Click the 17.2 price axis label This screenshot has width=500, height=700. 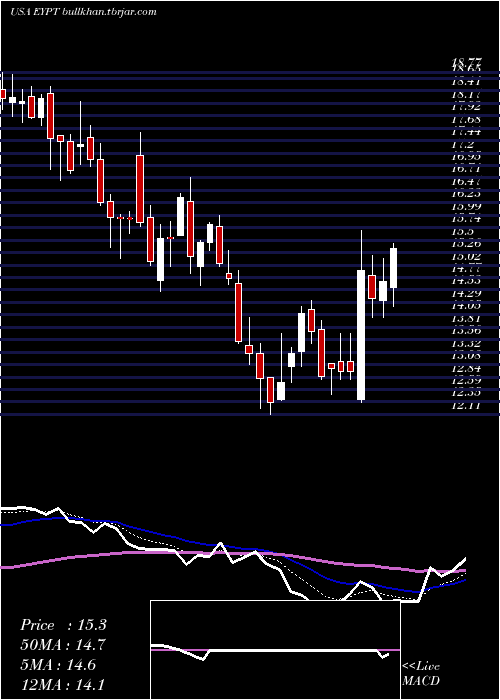(463, 145)
